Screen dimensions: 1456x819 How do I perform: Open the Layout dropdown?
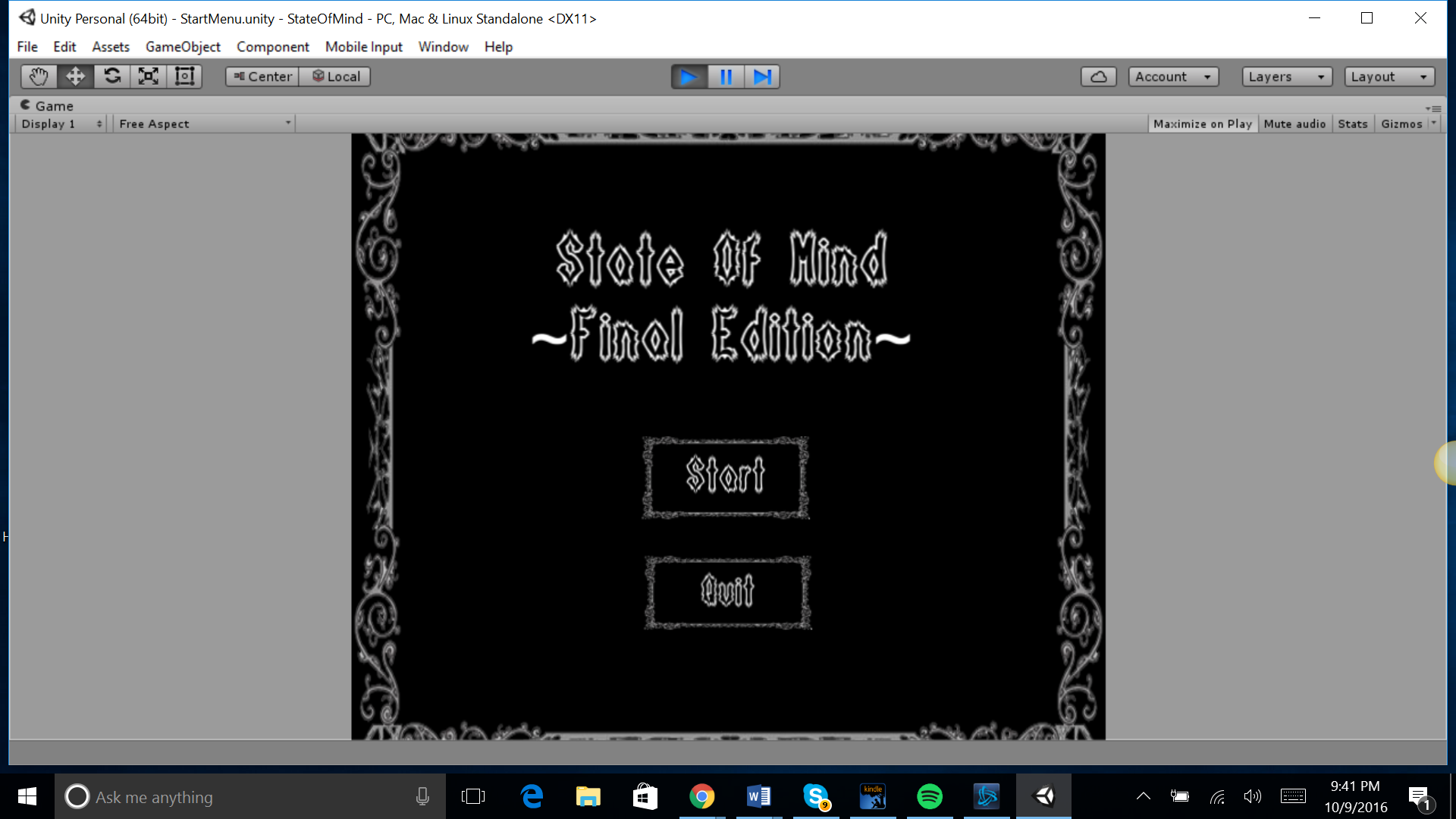[x=1389, y=77]
